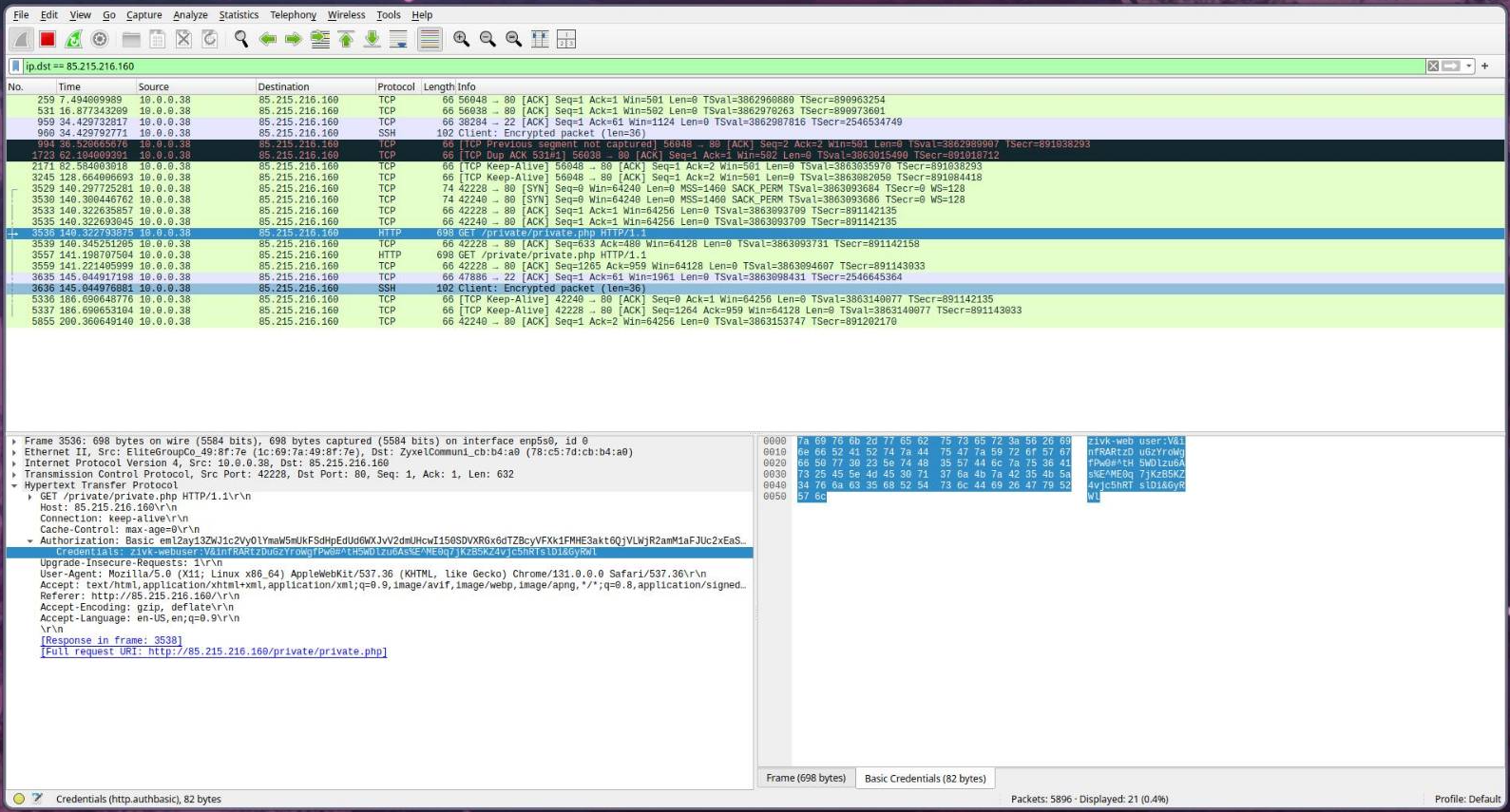Zoom in the main window text
The image size is (1510, 812).
point(461,39)
